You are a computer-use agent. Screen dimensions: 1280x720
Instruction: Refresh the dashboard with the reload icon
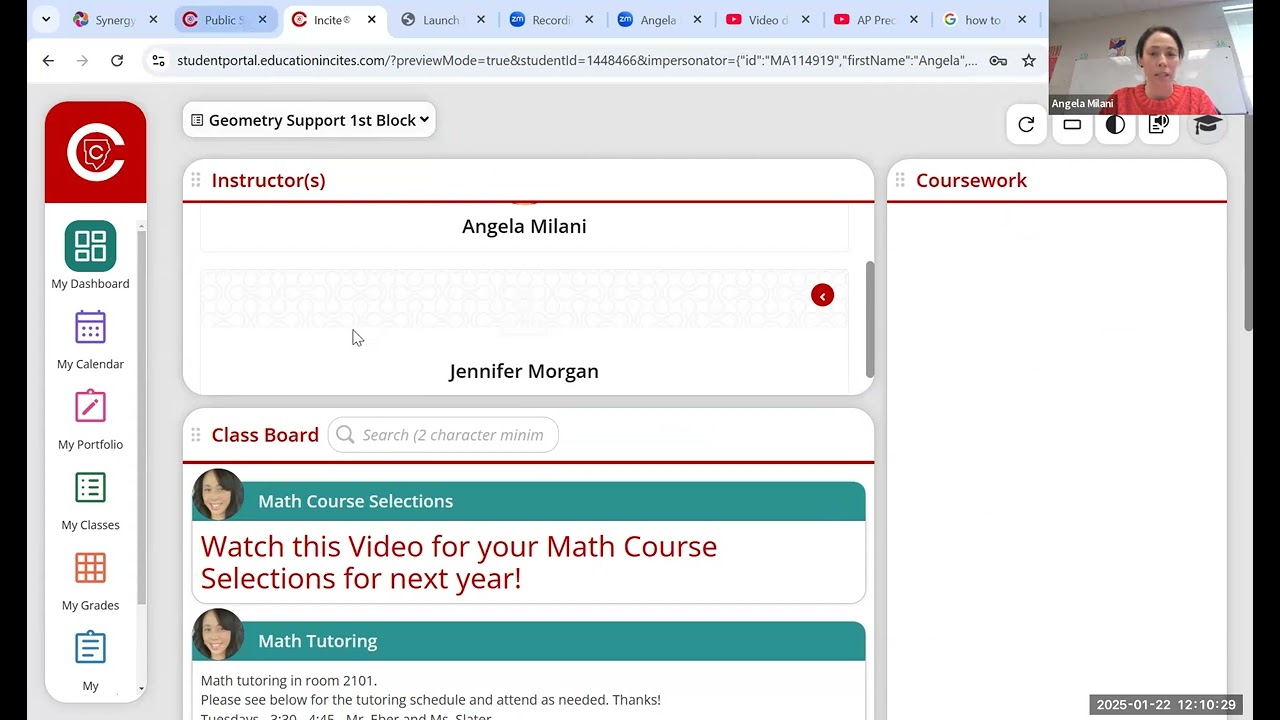[1026, 124]
